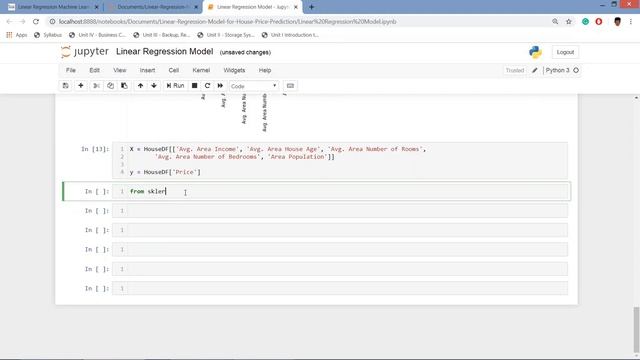Open the Widgets menu

(234, 70)
